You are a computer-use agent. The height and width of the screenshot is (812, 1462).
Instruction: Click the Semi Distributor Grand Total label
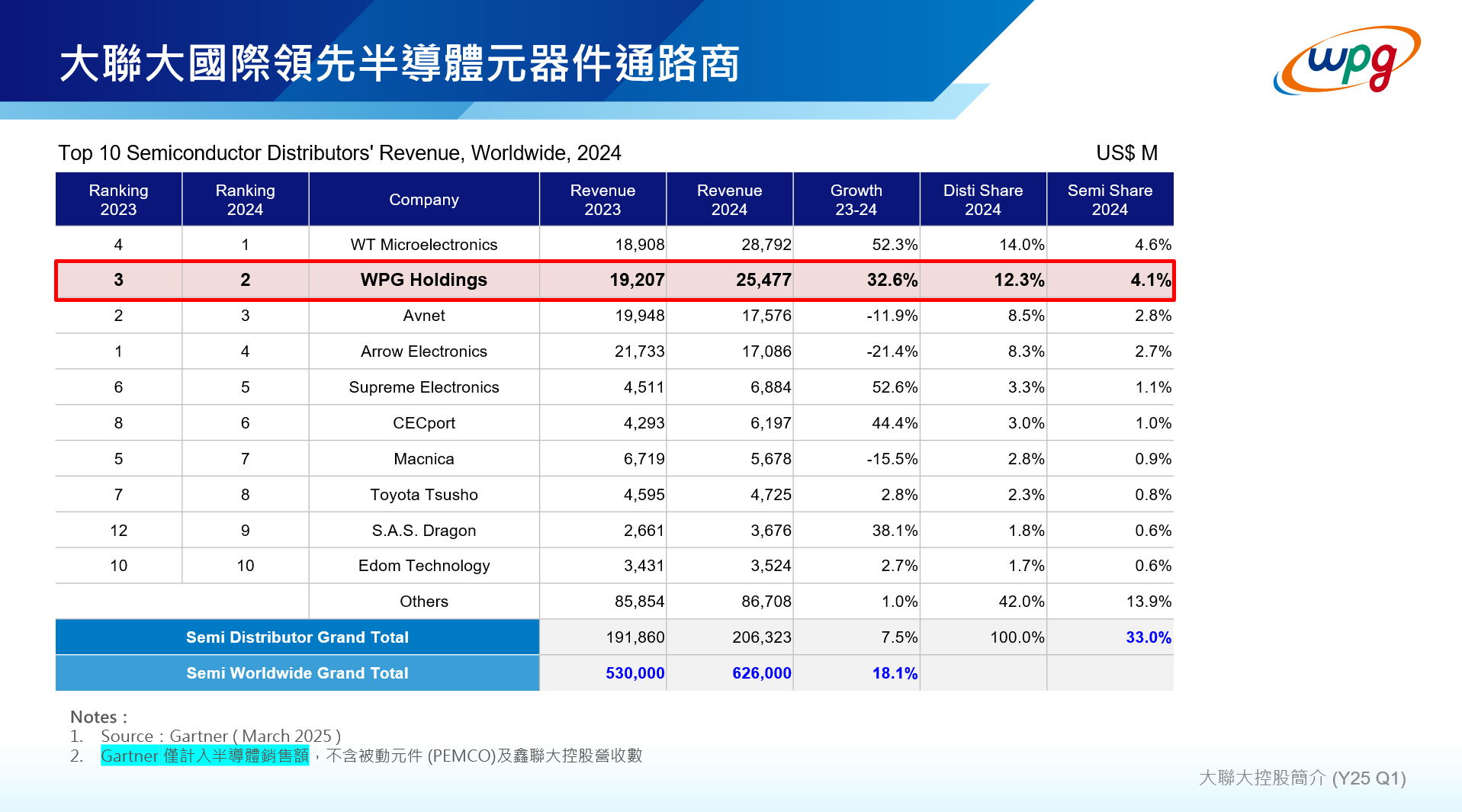297,637
